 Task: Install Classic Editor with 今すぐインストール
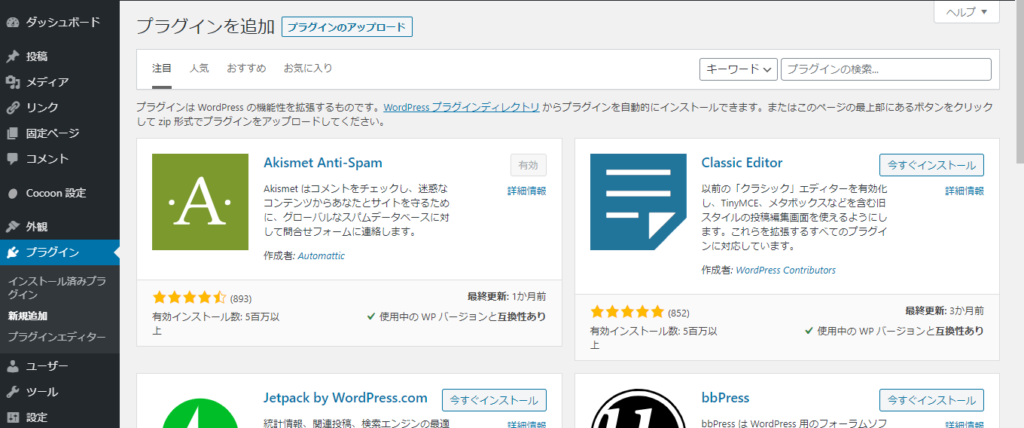click(x=931, y=165)
